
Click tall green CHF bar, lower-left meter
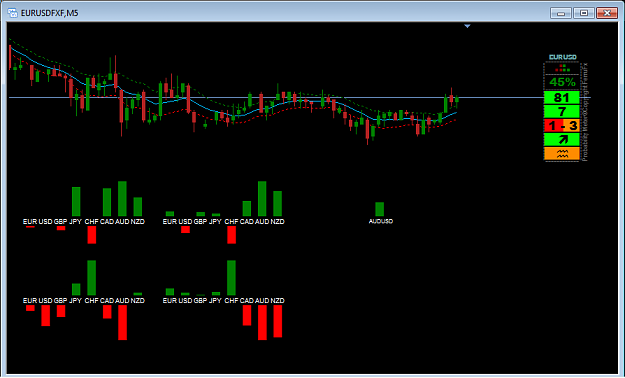pyautogui.click(x=92, y=278)
